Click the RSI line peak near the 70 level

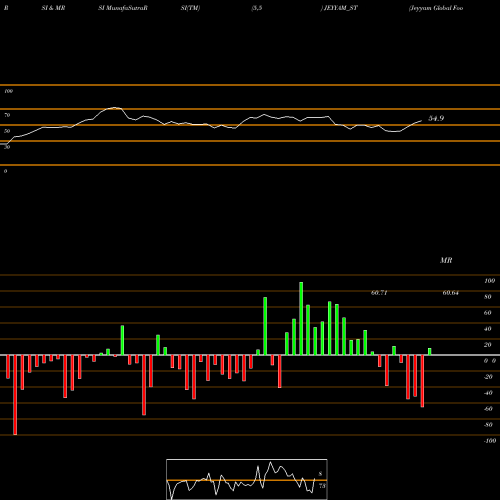click(x=115, y=108)
